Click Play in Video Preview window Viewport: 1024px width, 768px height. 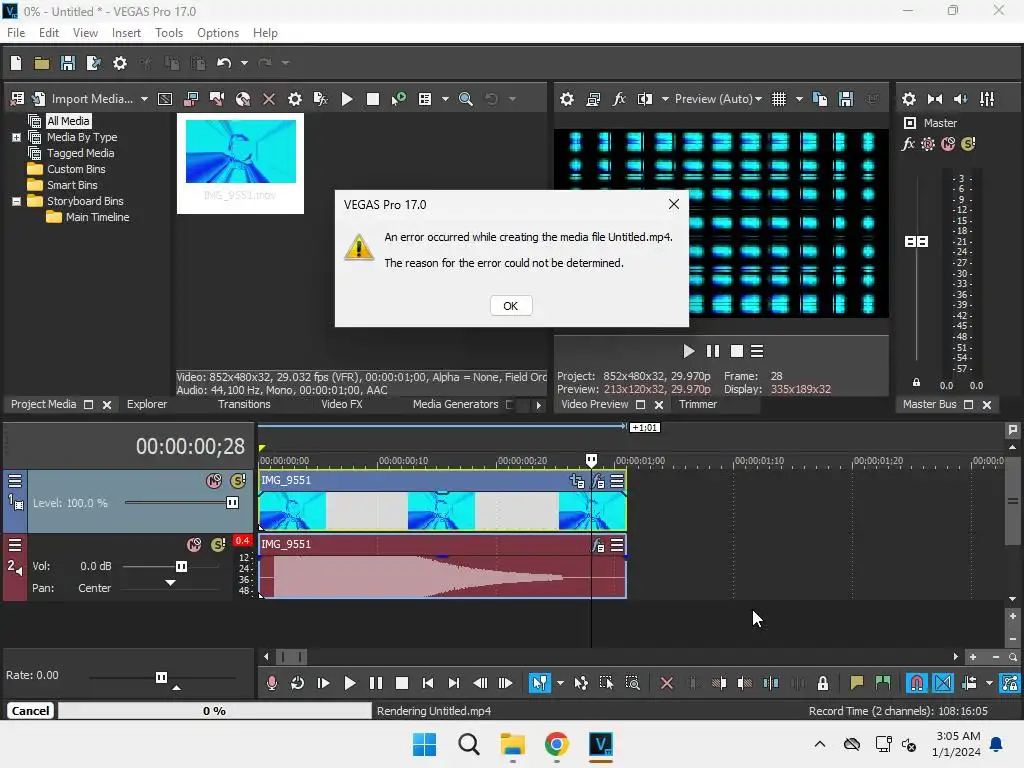pyautogui.click(x=688, y=351)
